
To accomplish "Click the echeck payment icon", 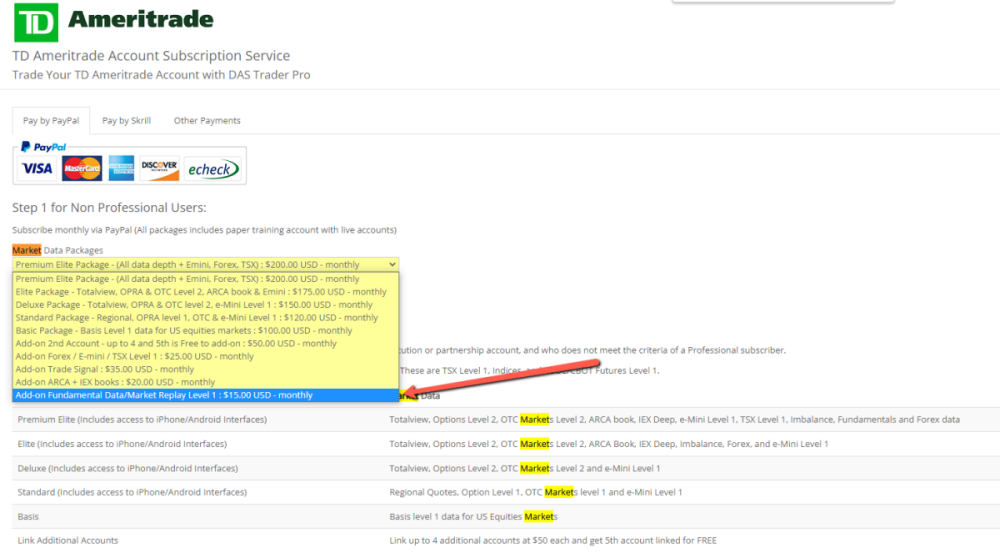I will 212,169.
